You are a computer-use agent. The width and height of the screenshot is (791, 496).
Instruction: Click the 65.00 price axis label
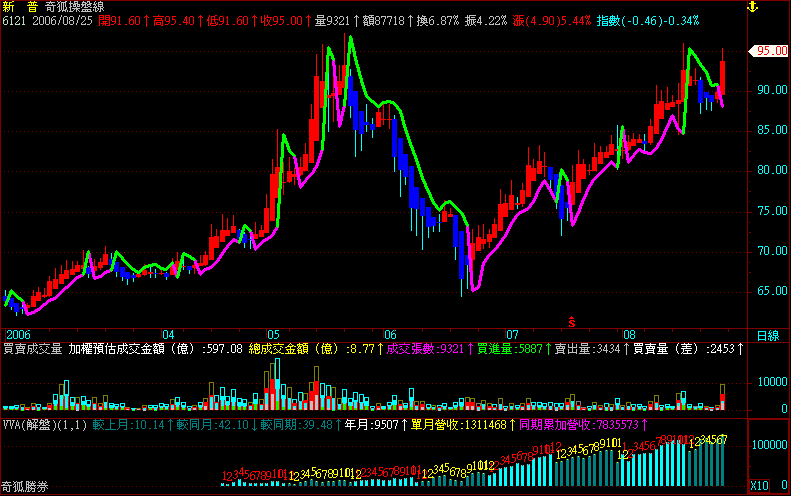(x=772, y=291)
